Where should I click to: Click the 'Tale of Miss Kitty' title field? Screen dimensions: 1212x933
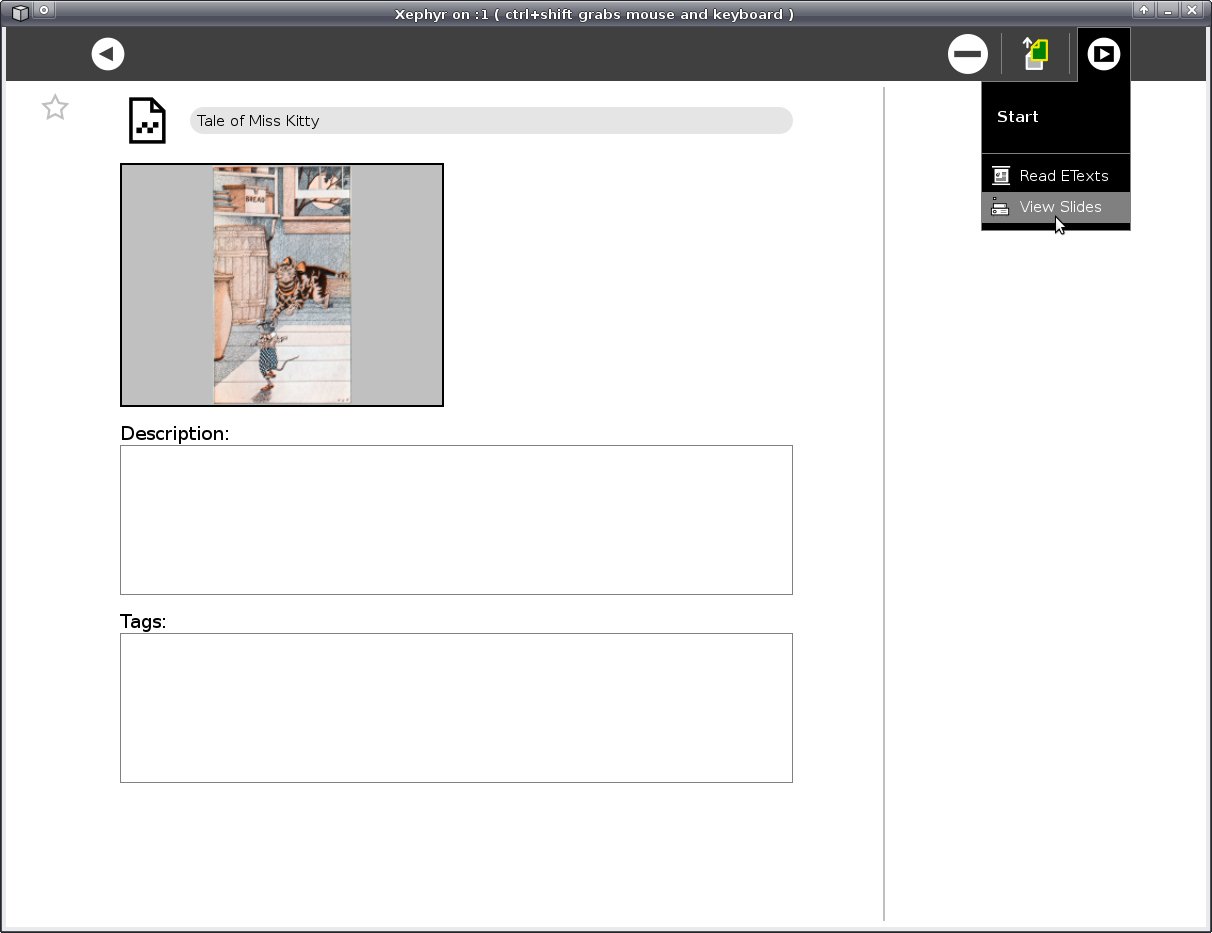[490, 121]
